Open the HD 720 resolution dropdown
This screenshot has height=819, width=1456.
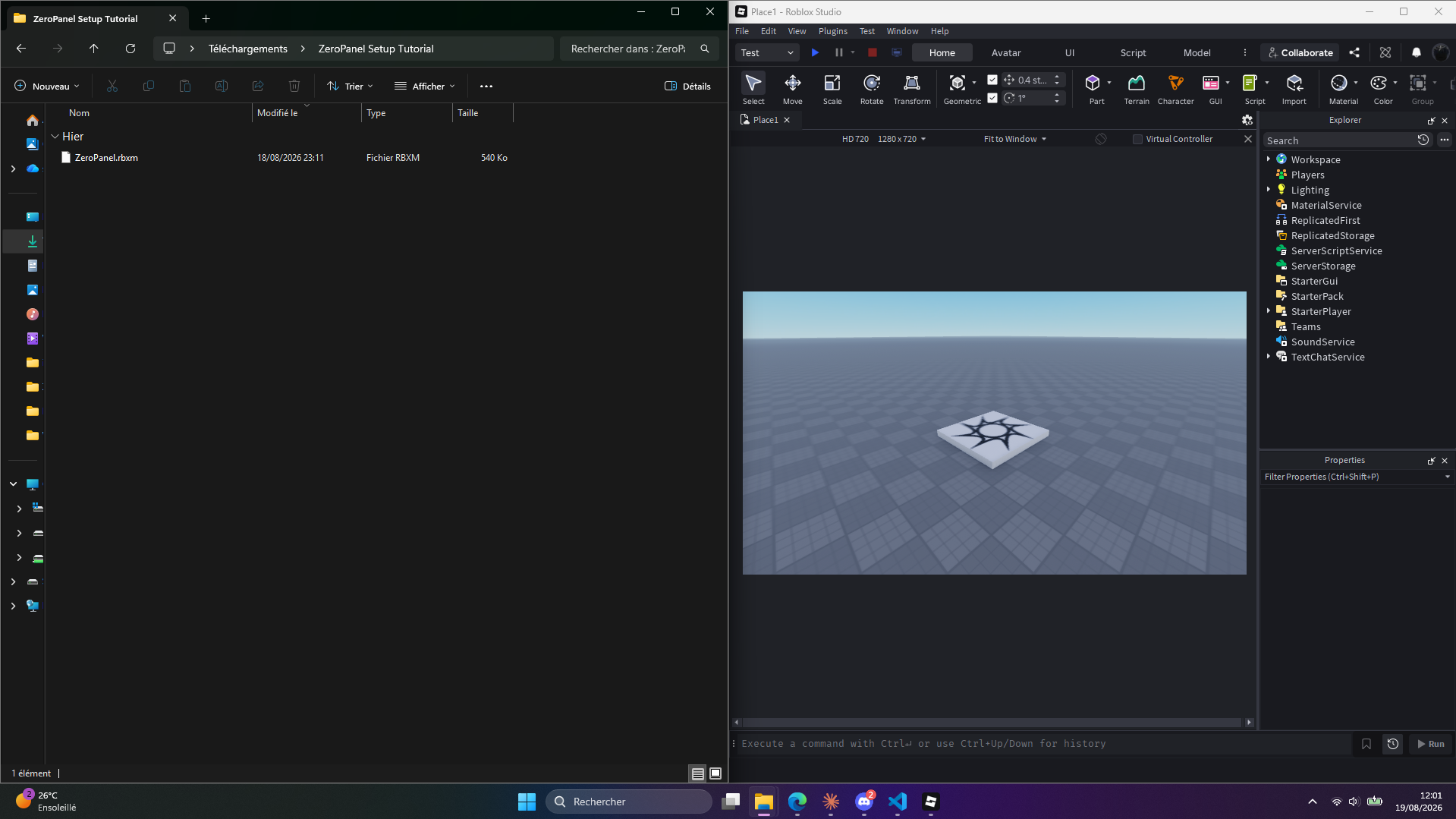[x=884, y=139]
